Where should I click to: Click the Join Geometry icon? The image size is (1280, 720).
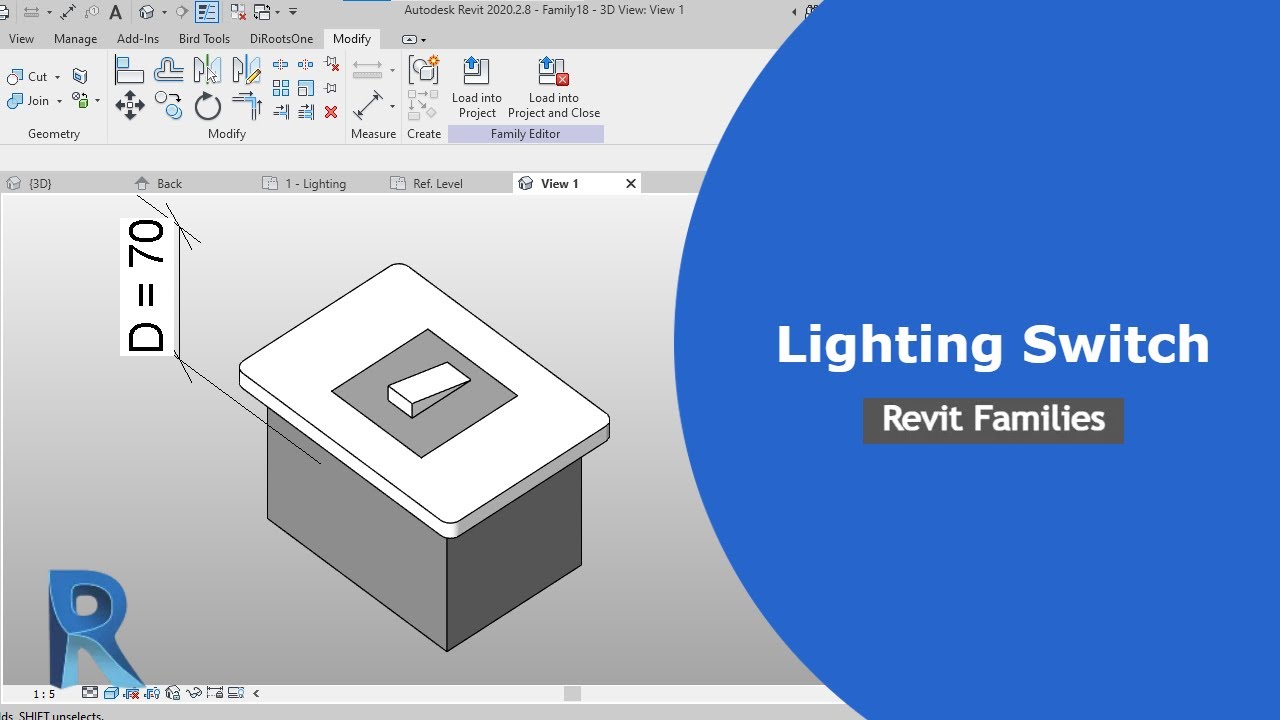click(x=15, y=101)
